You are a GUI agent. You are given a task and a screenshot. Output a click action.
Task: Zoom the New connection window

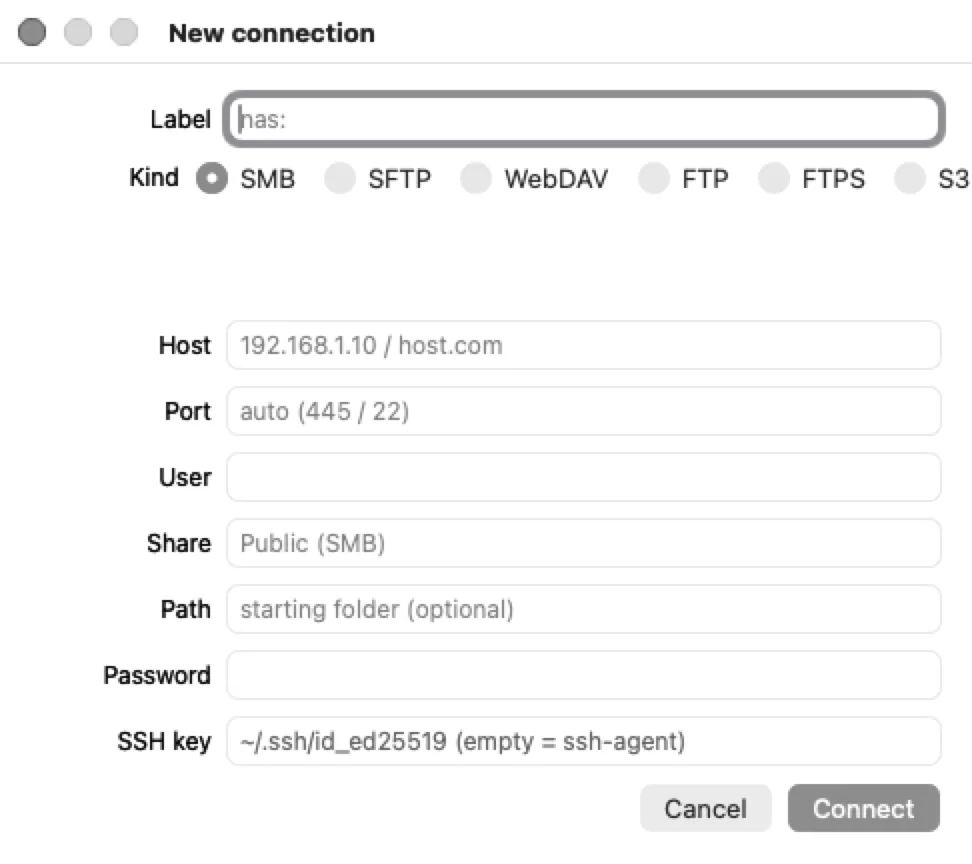pyautogui.click(x=123, y=32)
